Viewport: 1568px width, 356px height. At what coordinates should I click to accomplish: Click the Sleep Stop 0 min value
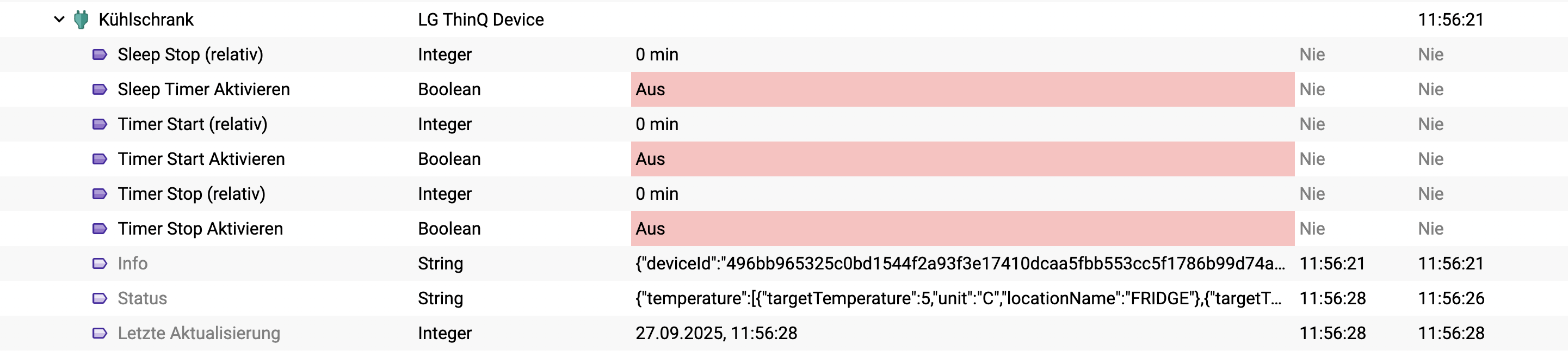[657, 55]
